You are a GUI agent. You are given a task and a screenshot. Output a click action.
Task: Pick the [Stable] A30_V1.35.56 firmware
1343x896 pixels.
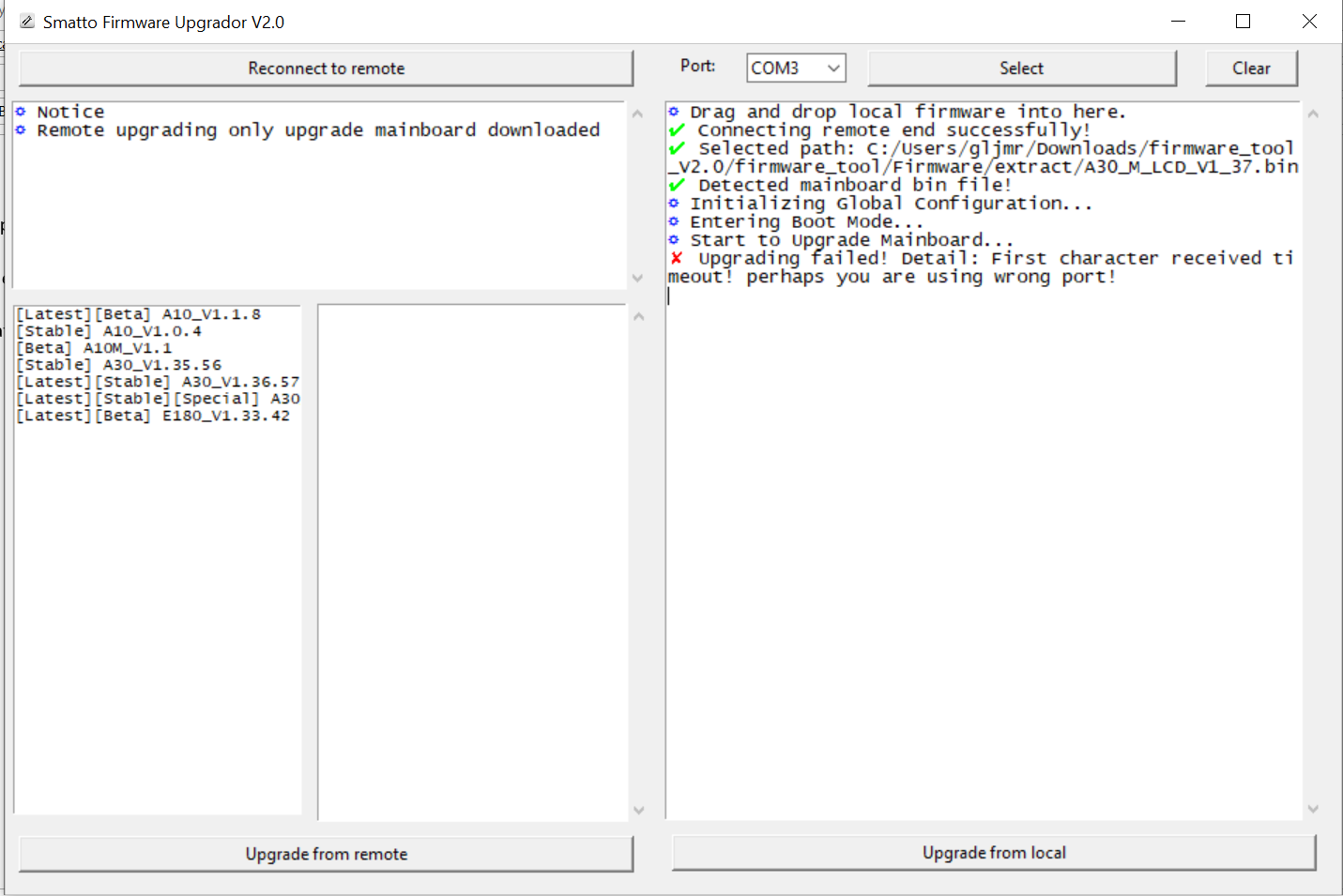coord(119,365)
